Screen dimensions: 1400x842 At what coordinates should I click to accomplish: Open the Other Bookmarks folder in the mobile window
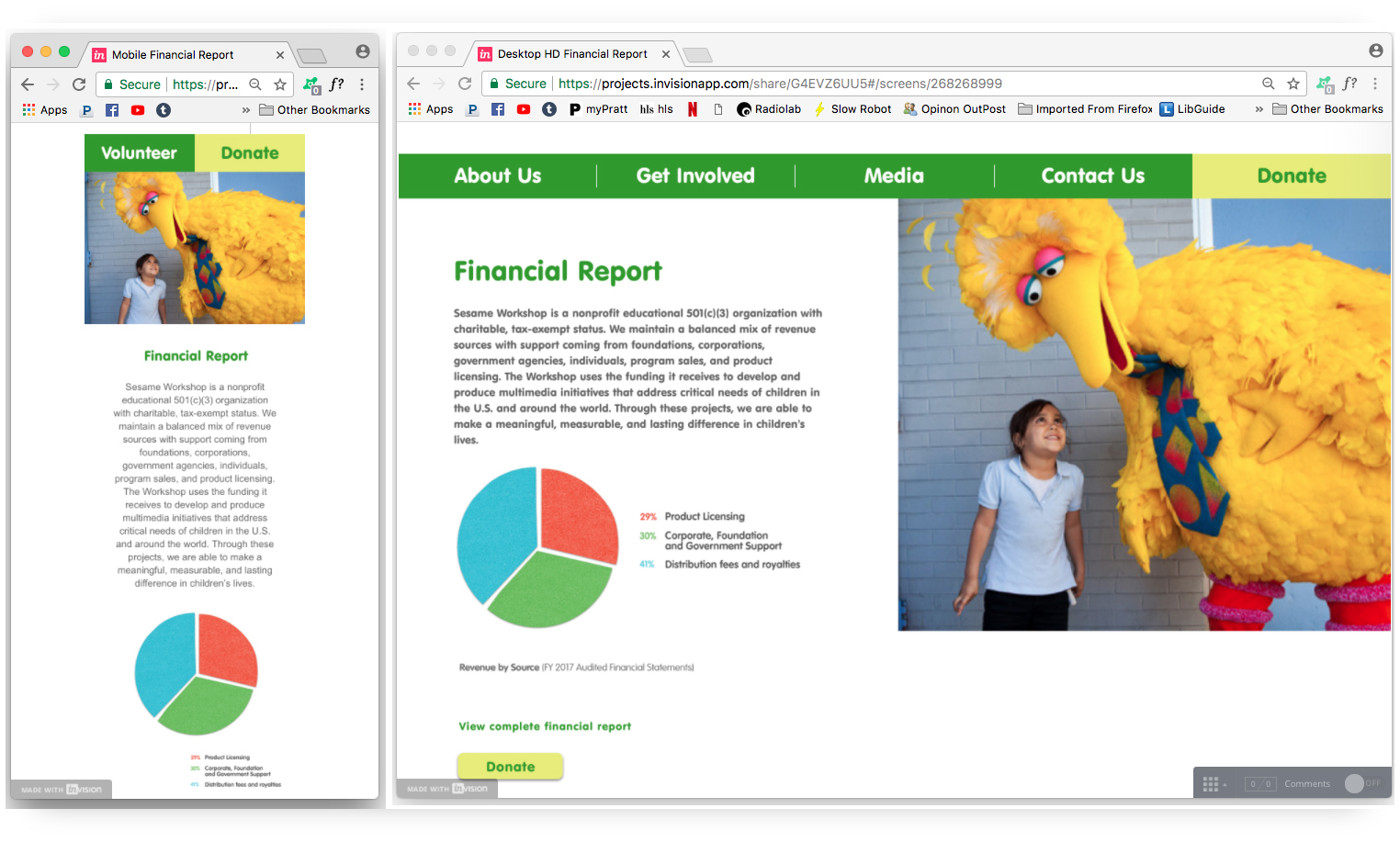coord(314,110)
